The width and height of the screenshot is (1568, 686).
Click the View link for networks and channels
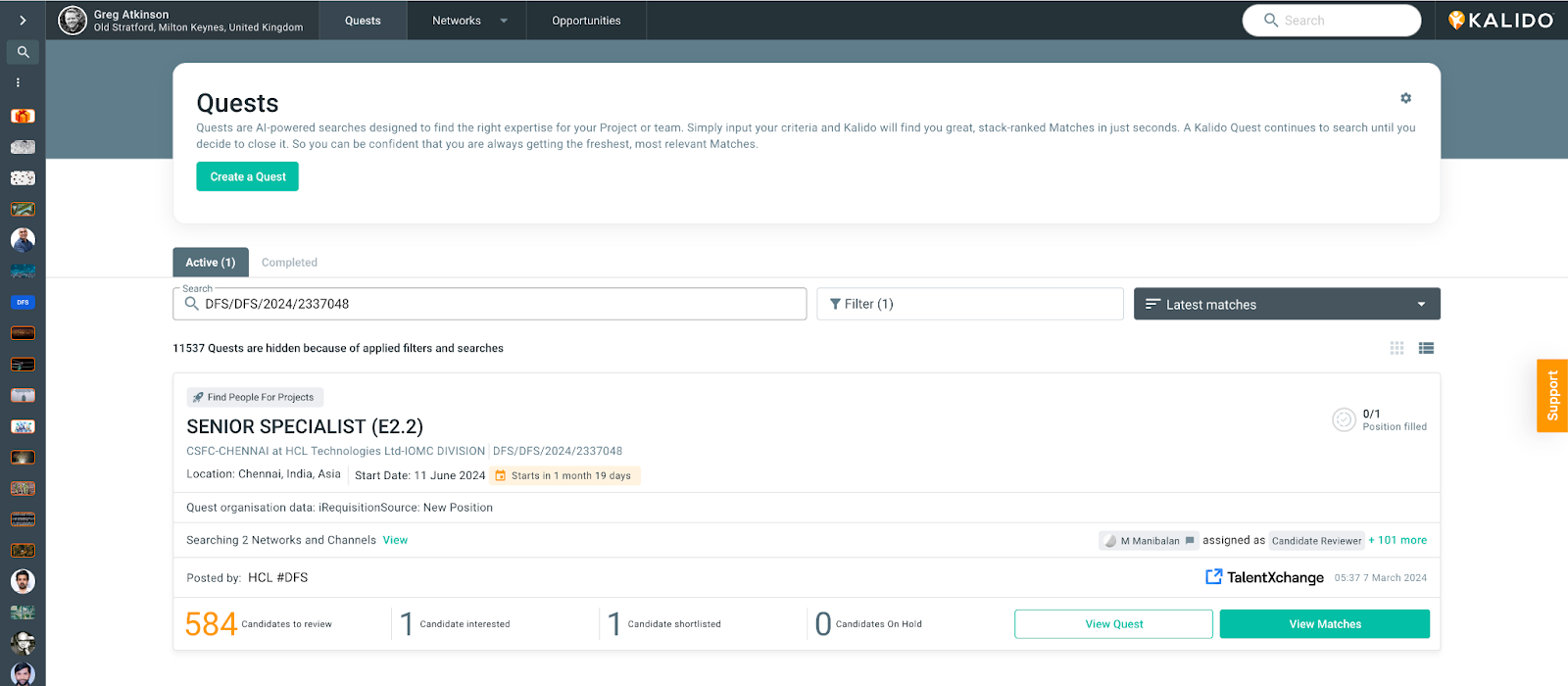point(395,541)
